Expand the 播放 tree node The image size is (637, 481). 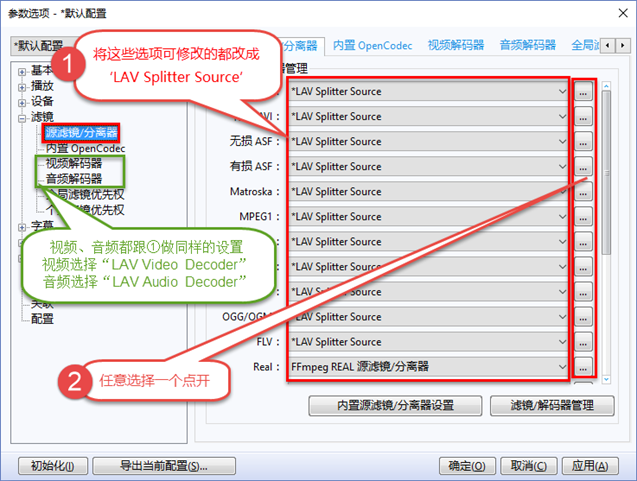22,87
